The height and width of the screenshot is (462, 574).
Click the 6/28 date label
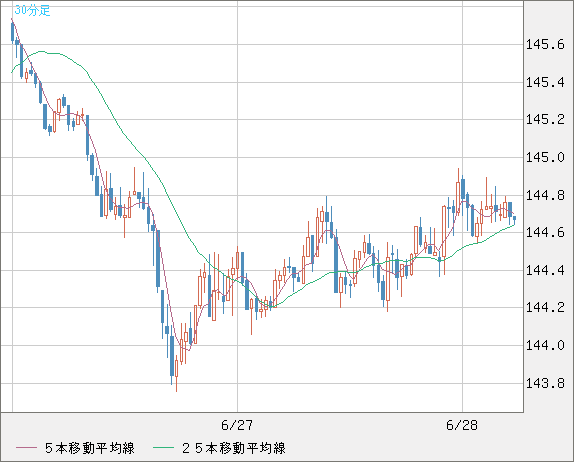[x=462, y=425]
